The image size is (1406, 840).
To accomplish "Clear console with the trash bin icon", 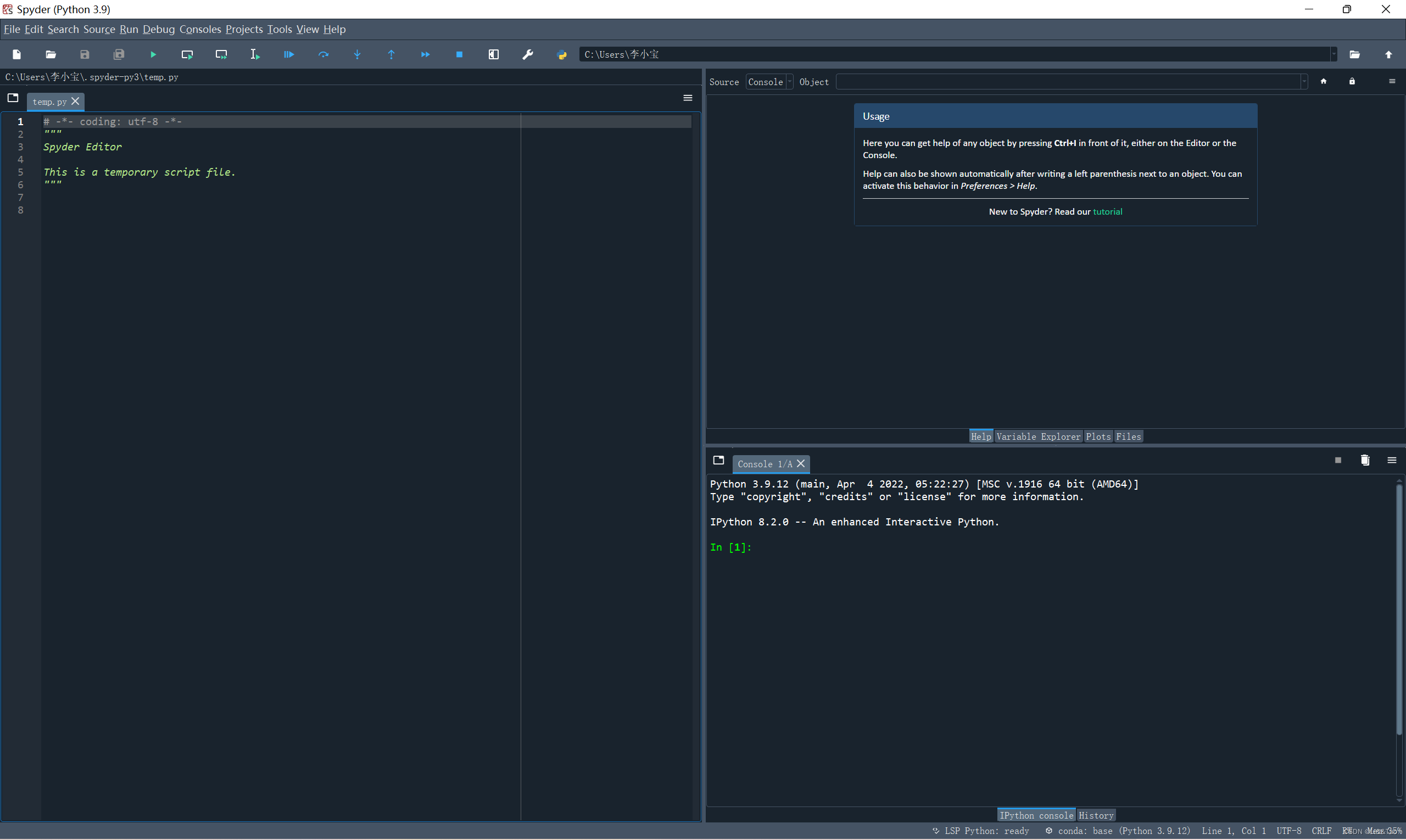I will [x=1365, y=460].
